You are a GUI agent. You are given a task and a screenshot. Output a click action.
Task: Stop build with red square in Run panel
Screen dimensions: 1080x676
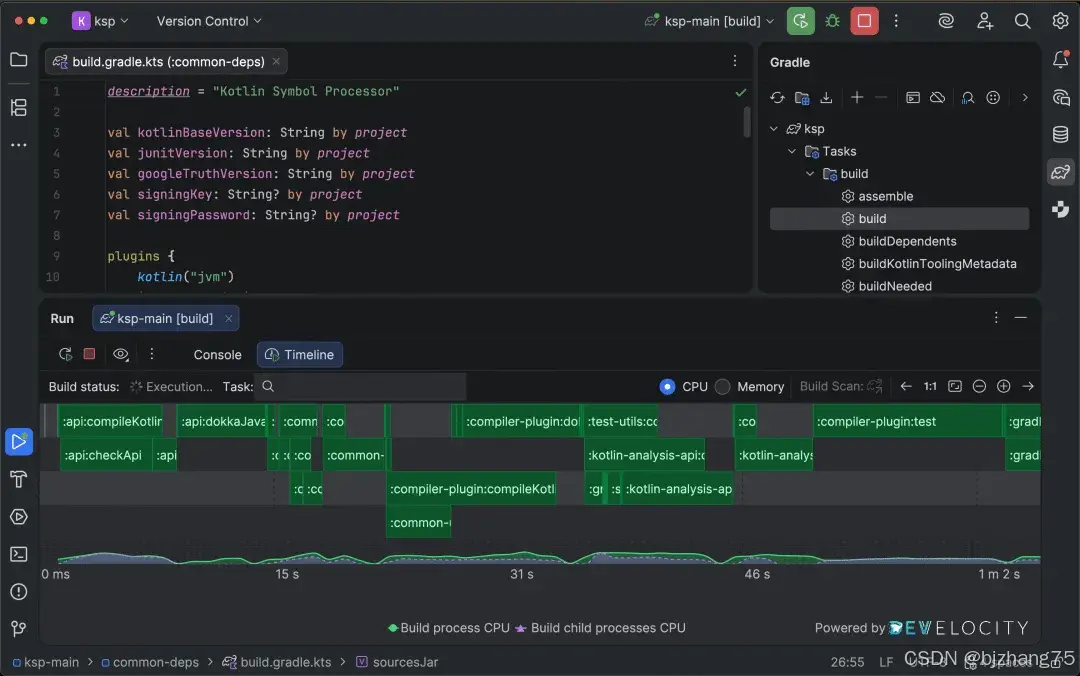click(90, 354)
